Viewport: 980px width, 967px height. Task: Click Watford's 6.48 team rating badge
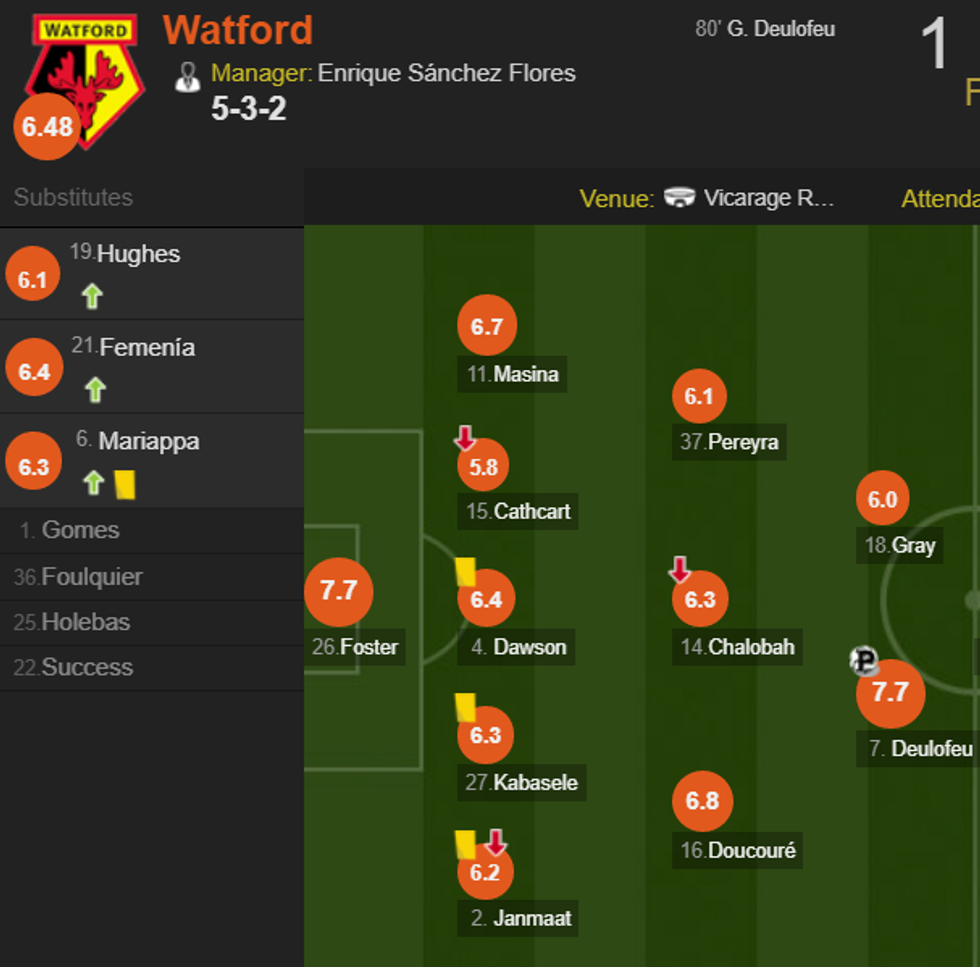tap(47, 126)
